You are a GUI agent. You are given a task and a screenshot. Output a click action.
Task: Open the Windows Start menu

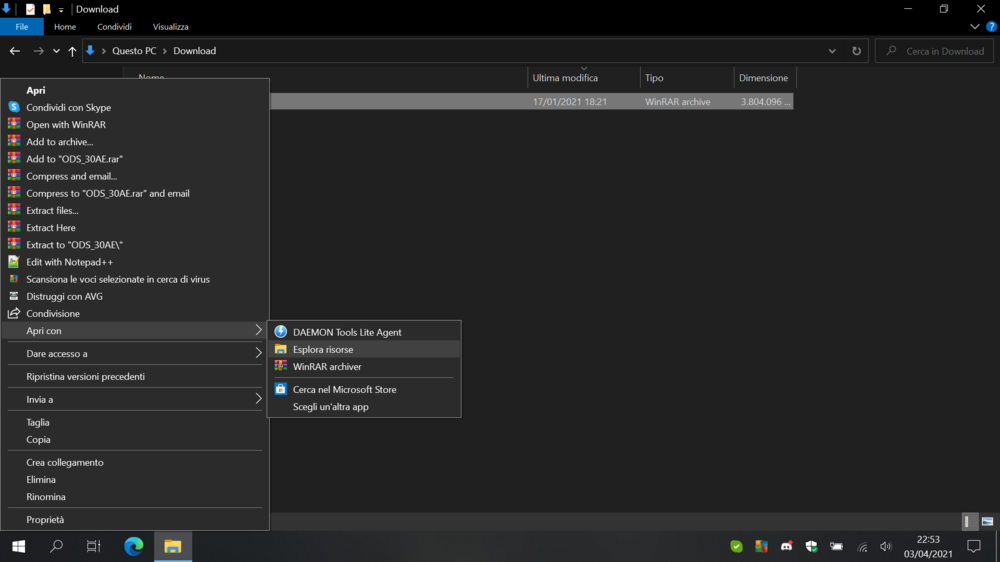[x=18, y=546]
